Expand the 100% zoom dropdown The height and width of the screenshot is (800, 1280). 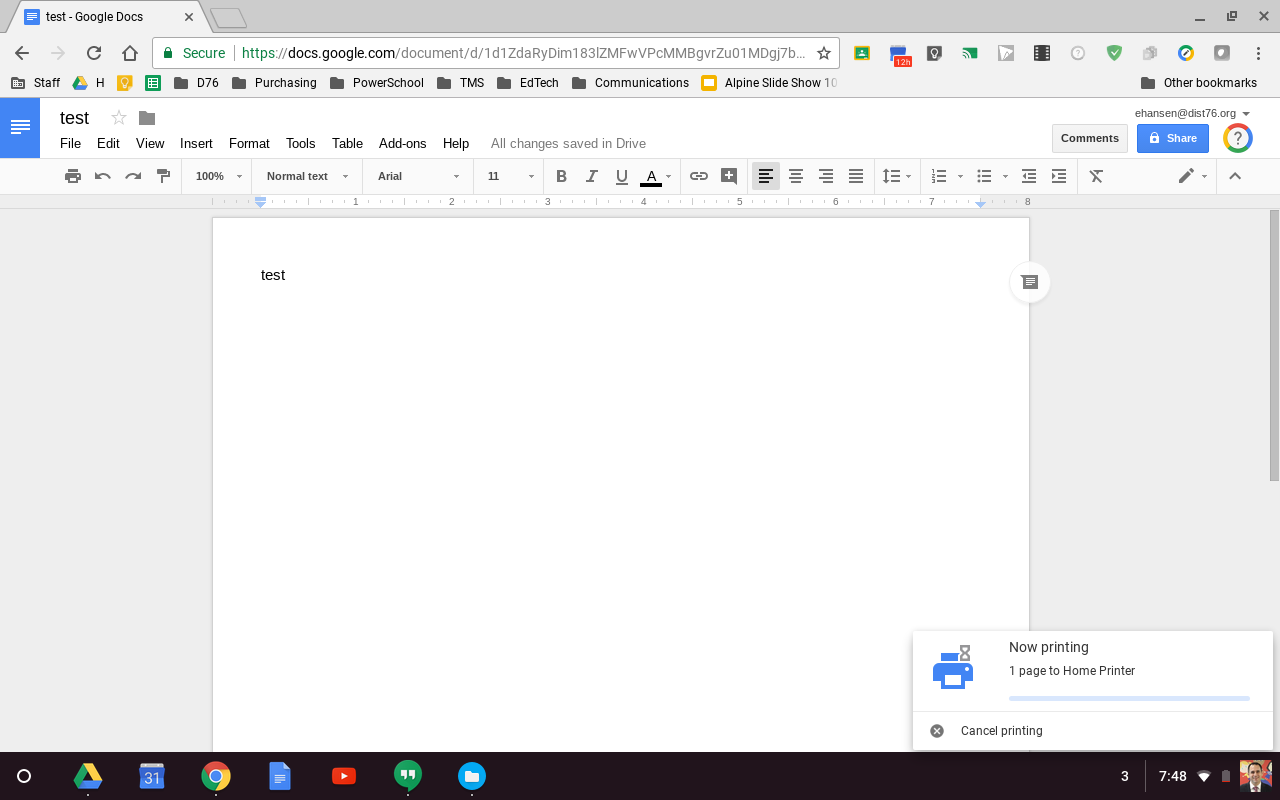point(218,176)
